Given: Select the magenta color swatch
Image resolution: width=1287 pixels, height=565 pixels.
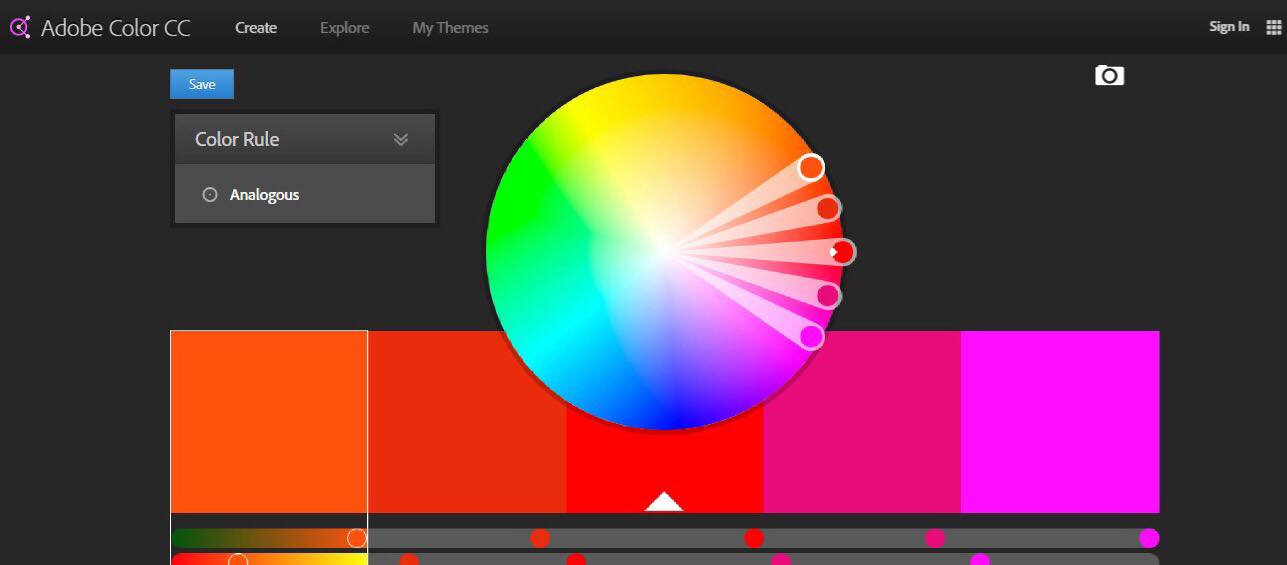Looking at the screenshot, I should [x=1060, y=420].
